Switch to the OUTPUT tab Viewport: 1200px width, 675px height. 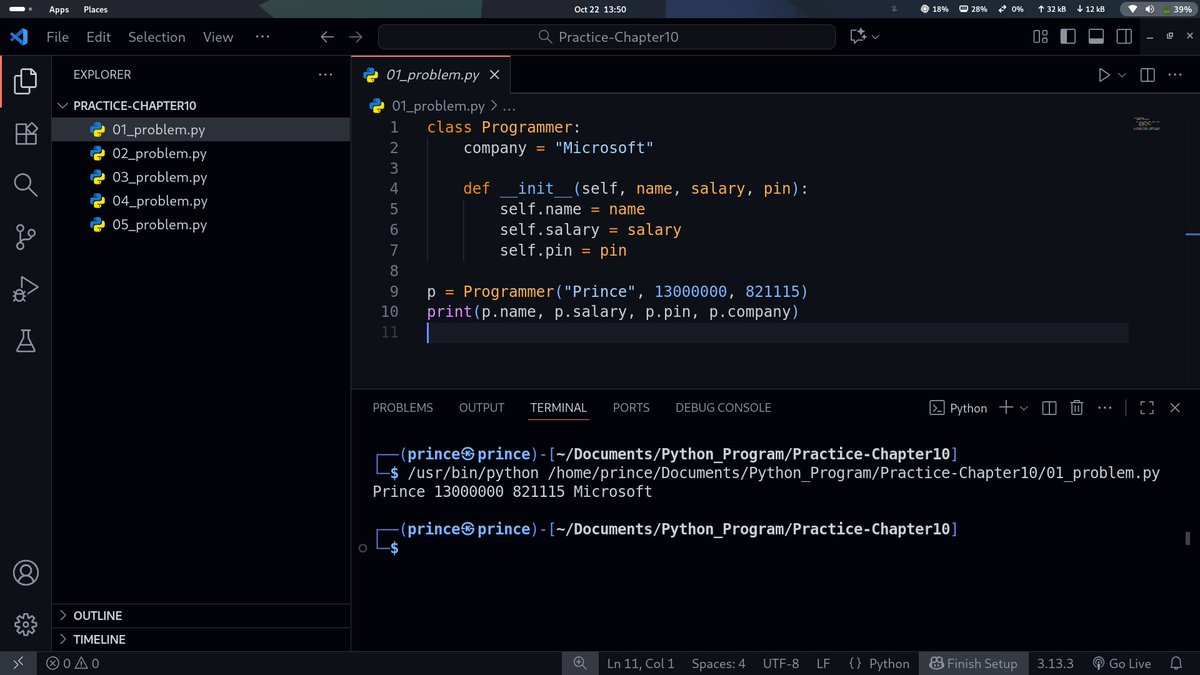(481, 408)
